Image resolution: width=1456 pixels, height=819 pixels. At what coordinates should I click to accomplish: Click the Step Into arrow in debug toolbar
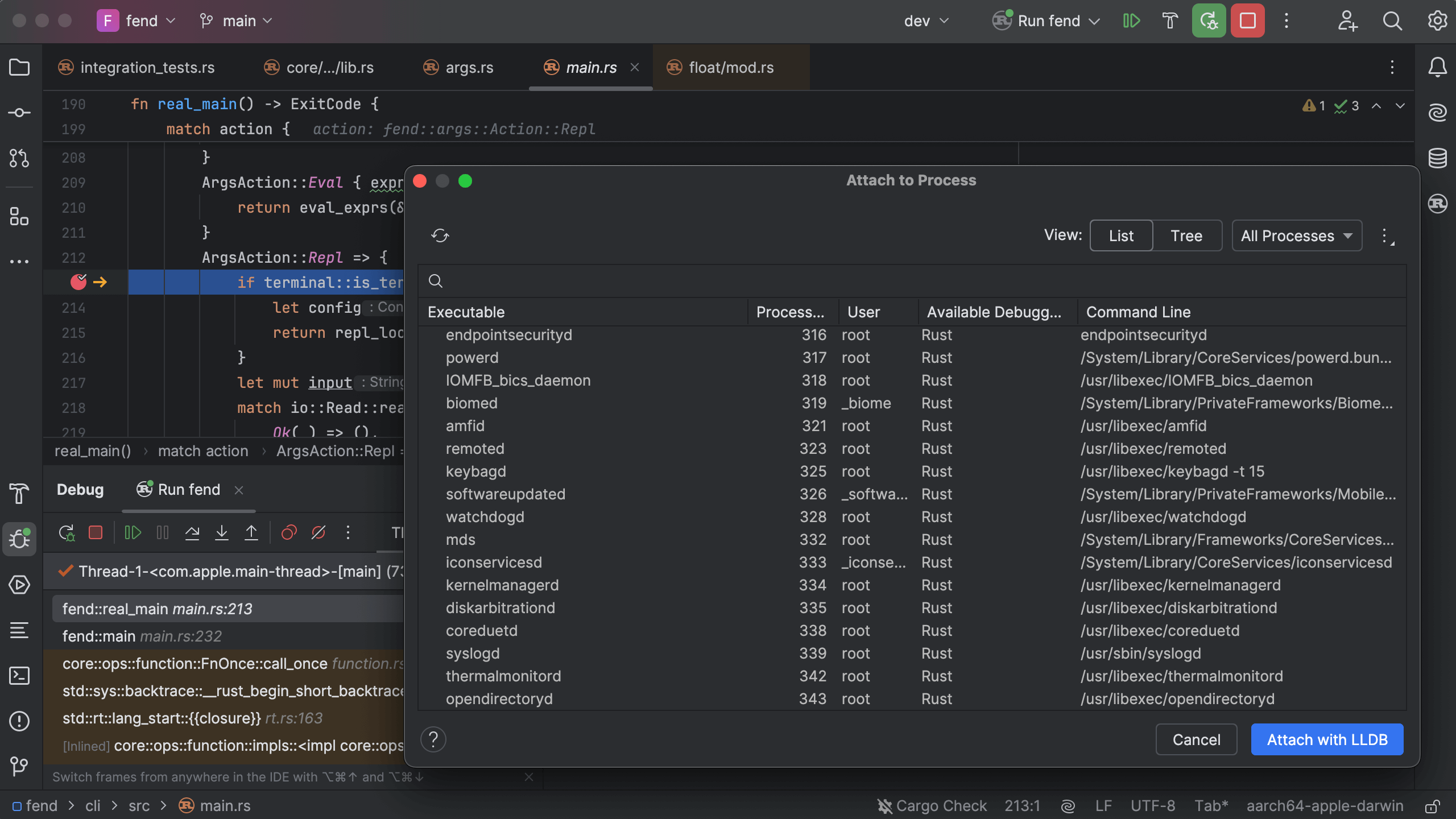point(222,533)
